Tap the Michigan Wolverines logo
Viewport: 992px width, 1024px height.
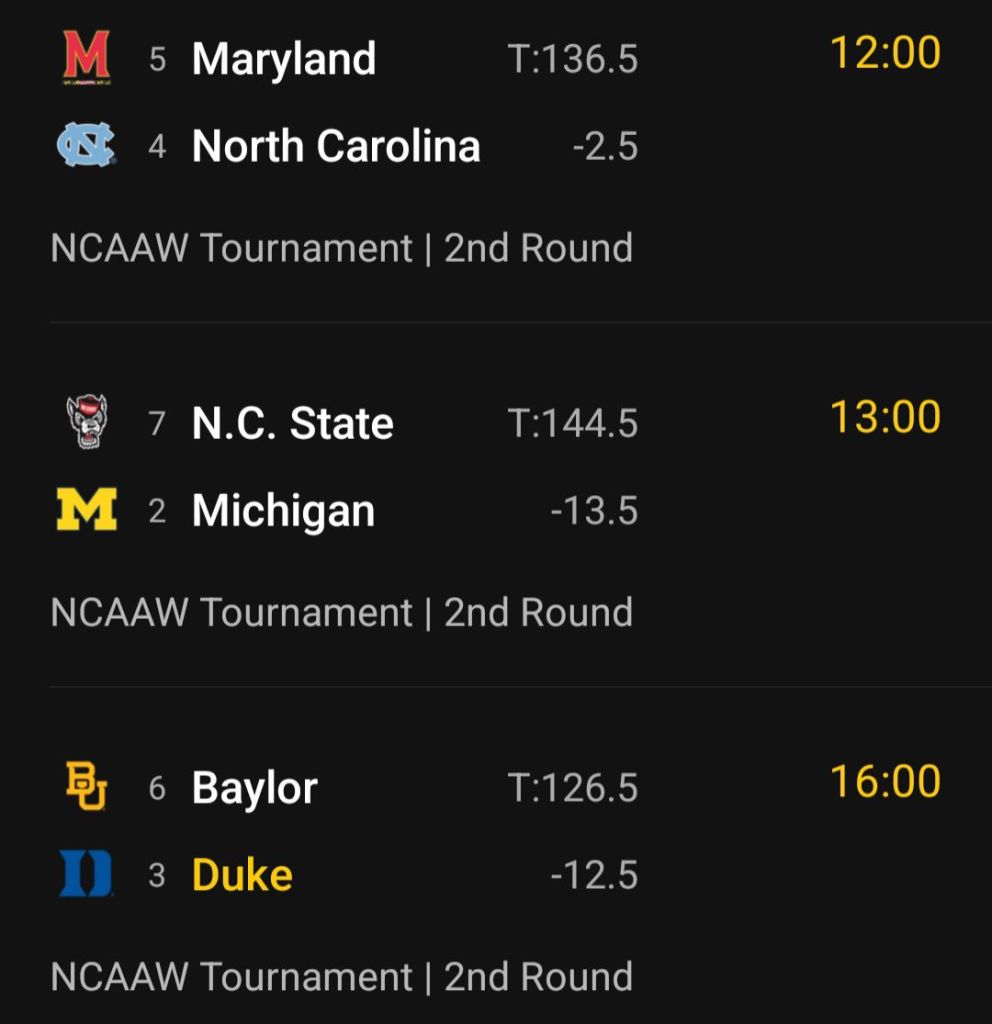point(86,510)
